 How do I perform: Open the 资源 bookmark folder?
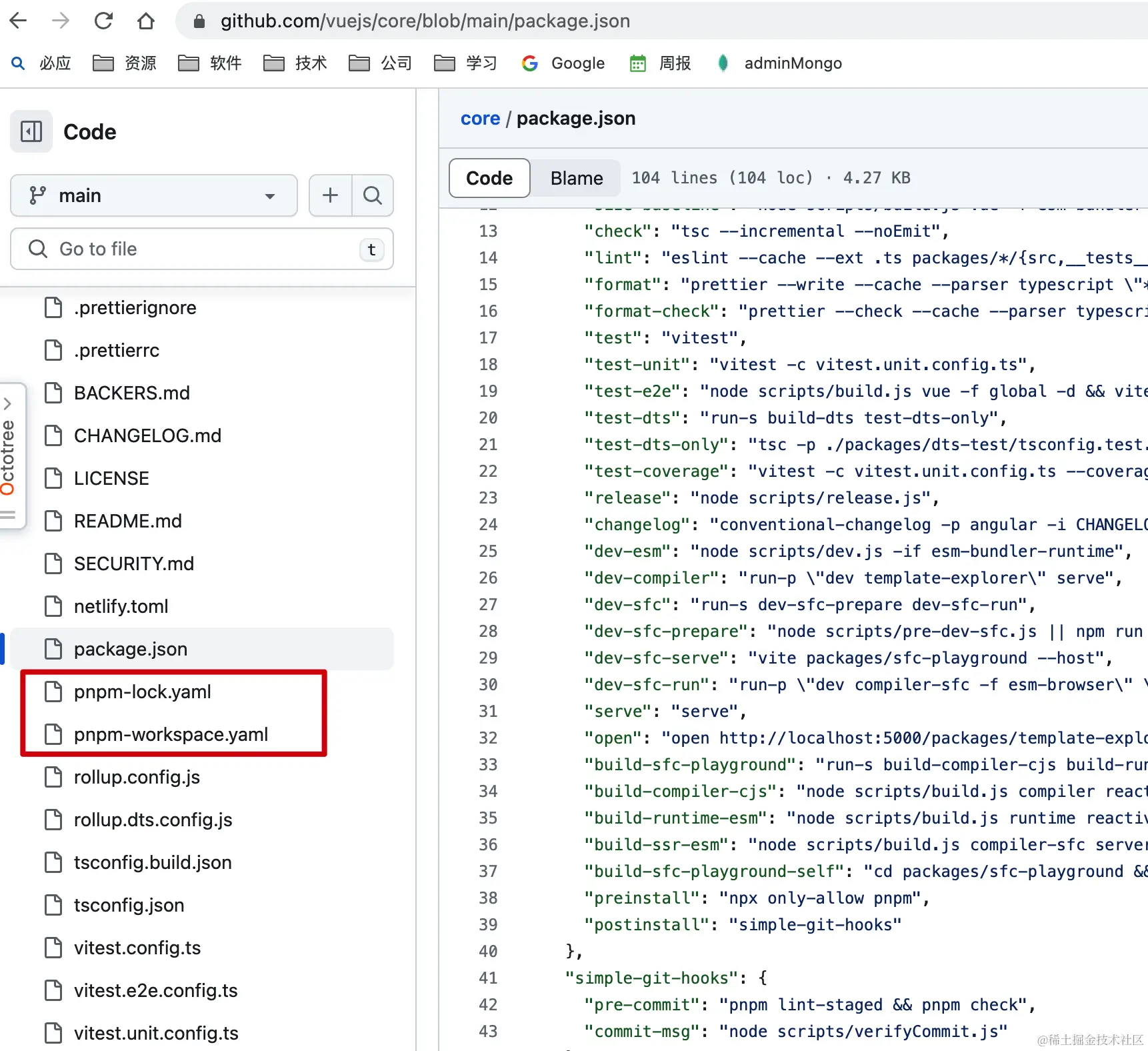(125, 63)
